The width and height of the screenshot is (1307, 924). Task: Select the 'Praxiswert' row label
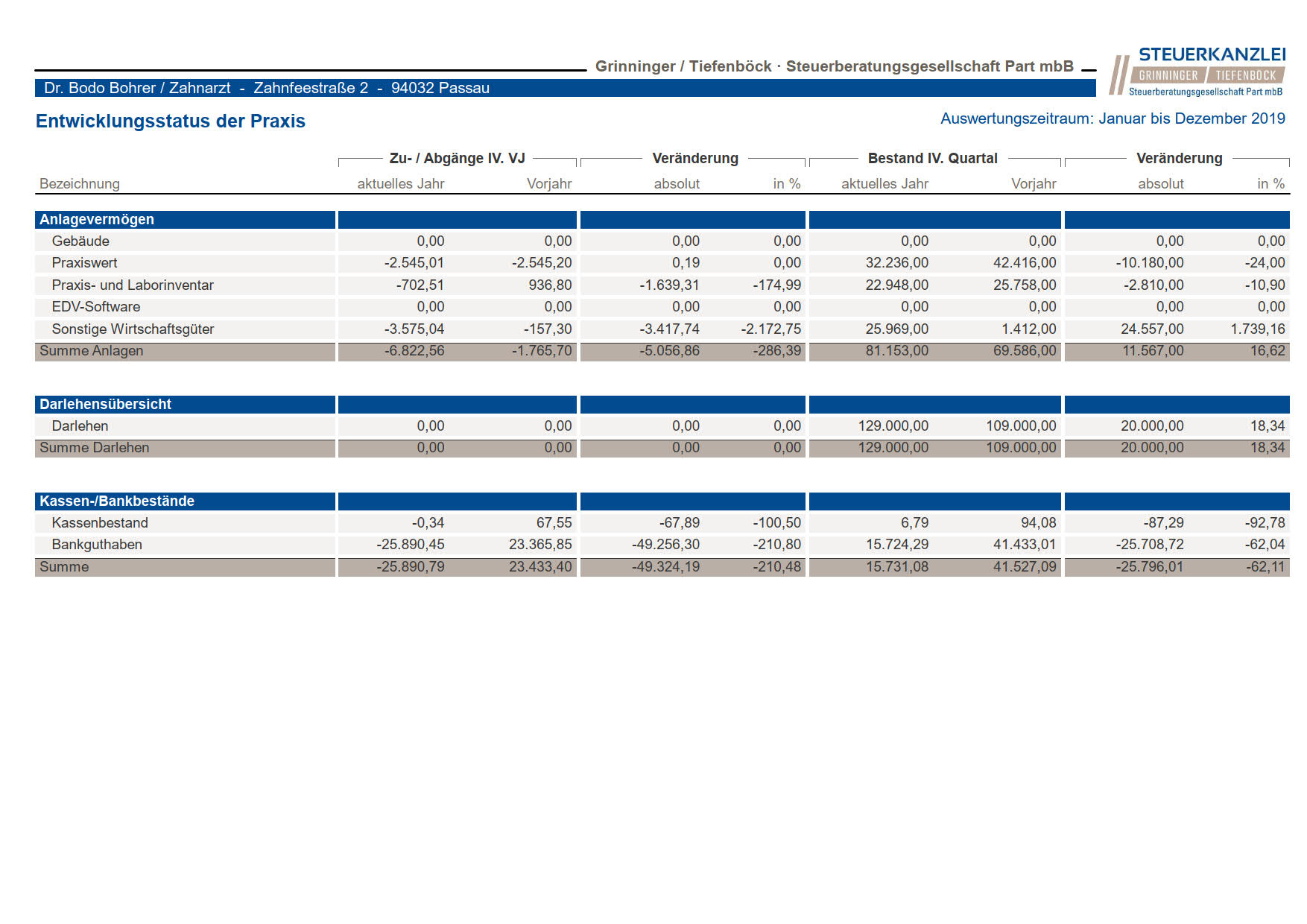coord(85,263)
